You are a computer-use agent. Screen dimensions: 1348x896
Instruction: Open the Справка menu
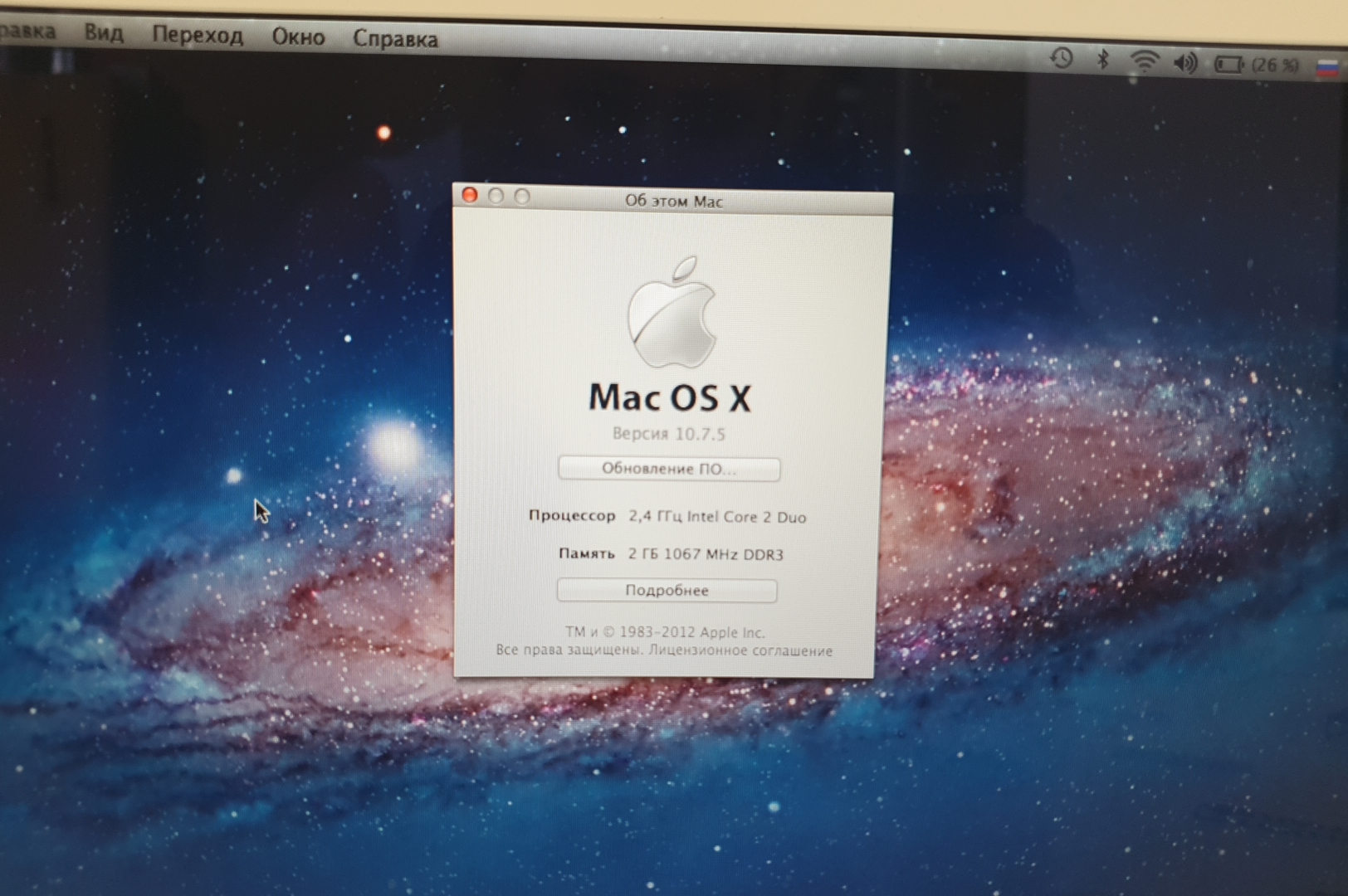(x=395, y=38)
